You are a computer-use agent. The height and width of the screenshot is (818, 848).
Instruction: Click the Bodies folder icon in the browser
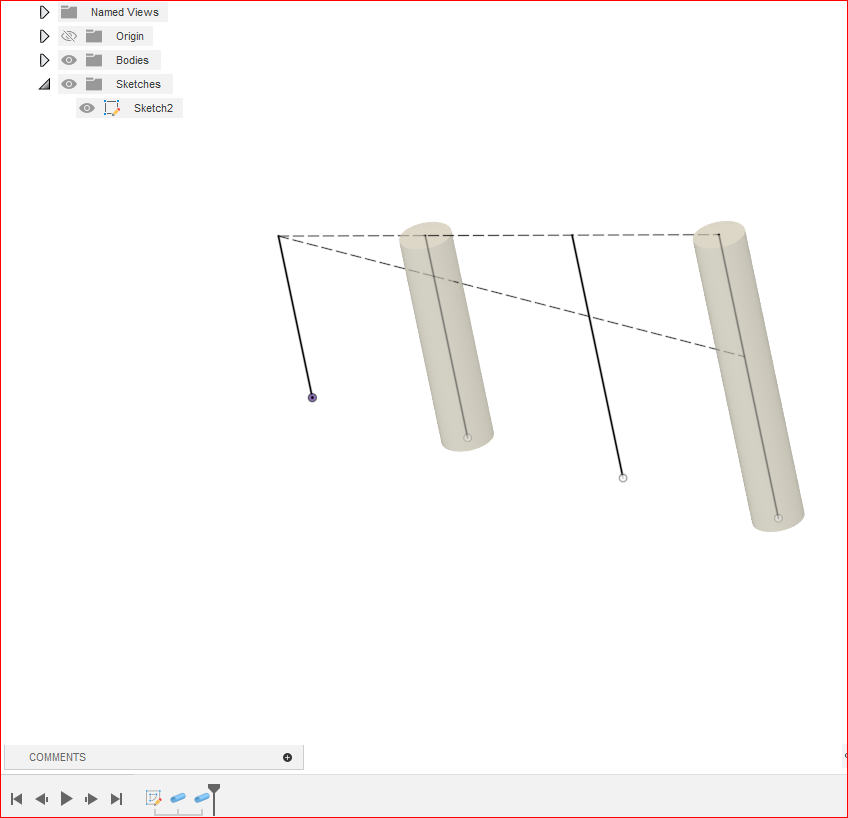tap(93, 59)
